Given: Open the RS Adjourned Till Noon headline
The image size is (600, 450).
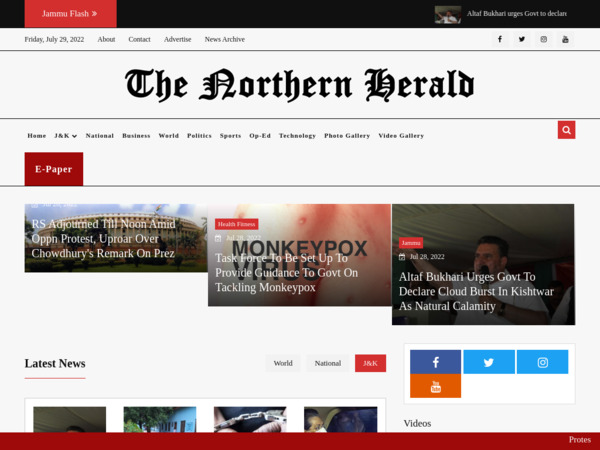Looking at the screenshot, I should coord(103,239).
